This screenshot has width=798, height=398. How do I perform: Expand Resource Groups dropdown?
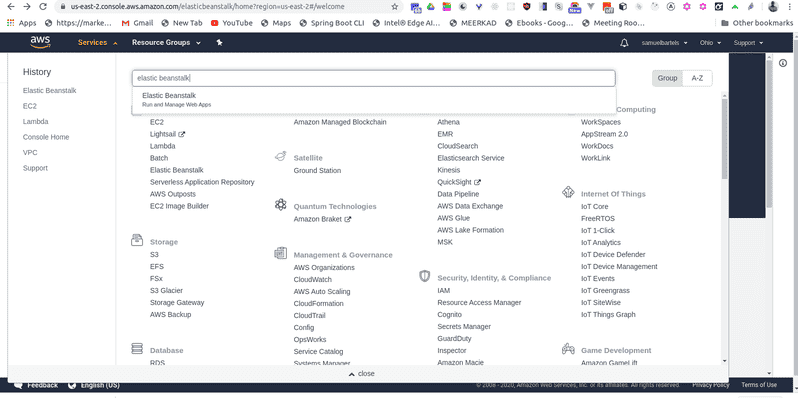[x=166, y=43]
